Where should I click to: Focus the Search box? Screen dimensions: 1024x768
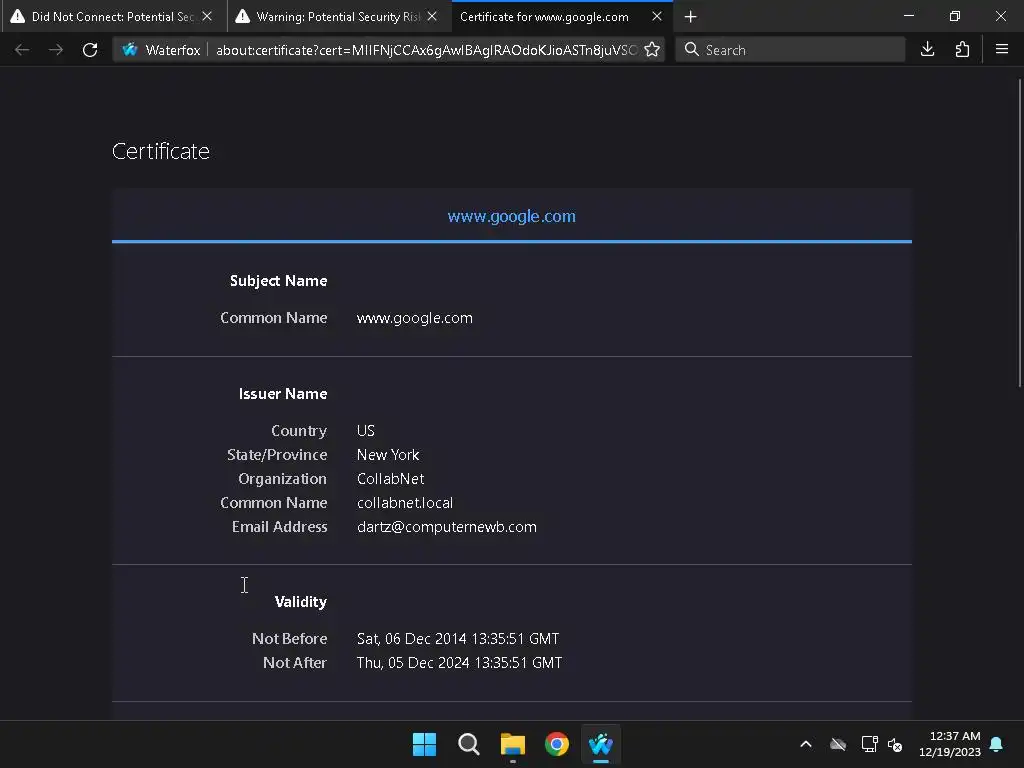tap(790, 50)
